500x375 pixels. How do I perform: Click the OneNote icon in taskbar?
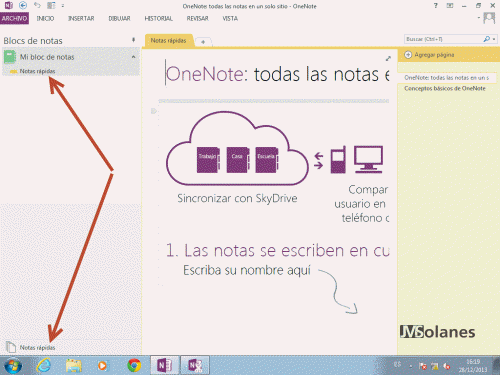165,365
